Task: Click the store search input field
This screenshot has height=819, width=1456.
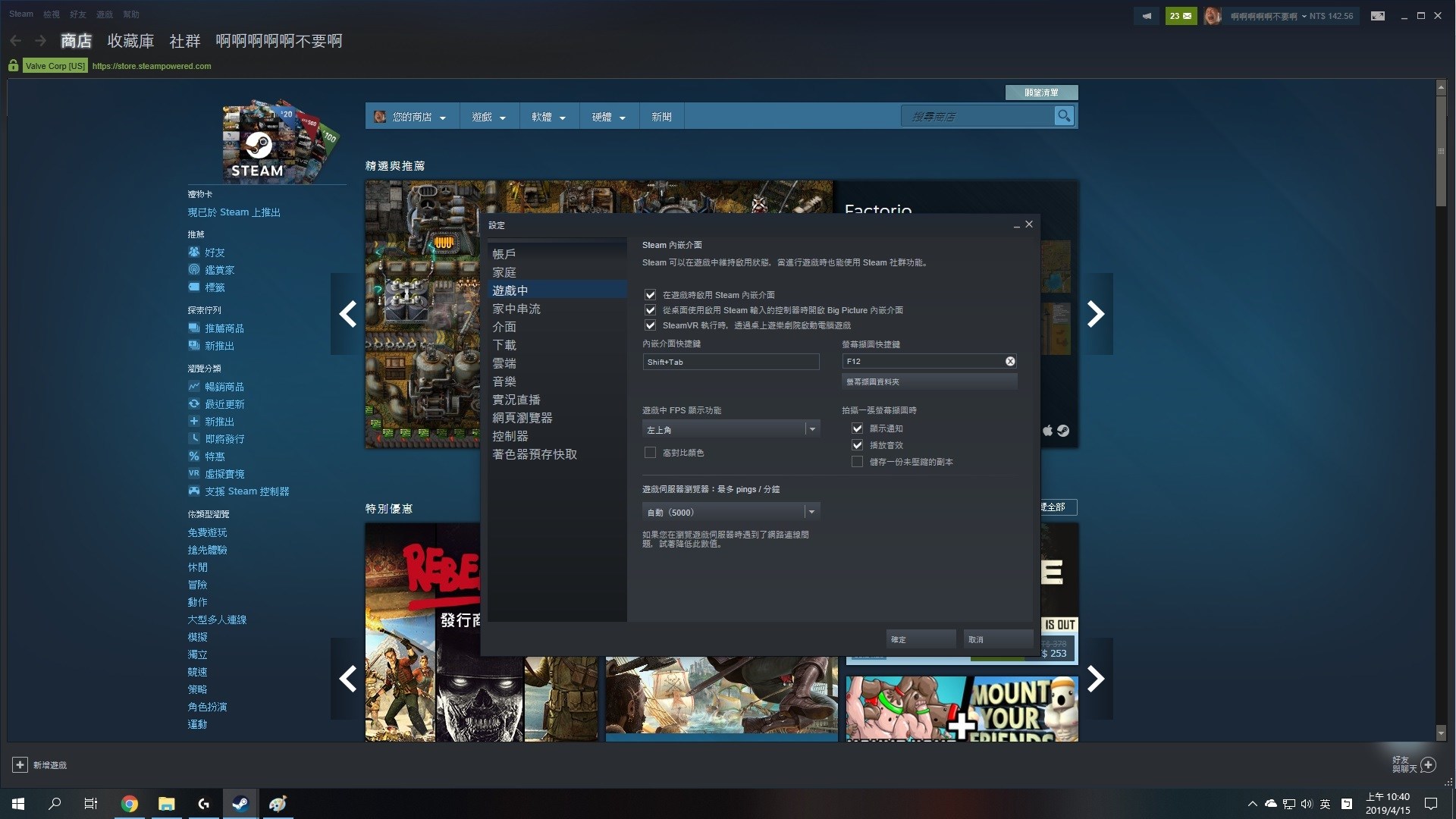Action: pyautogui.click(x=977, y=116)
